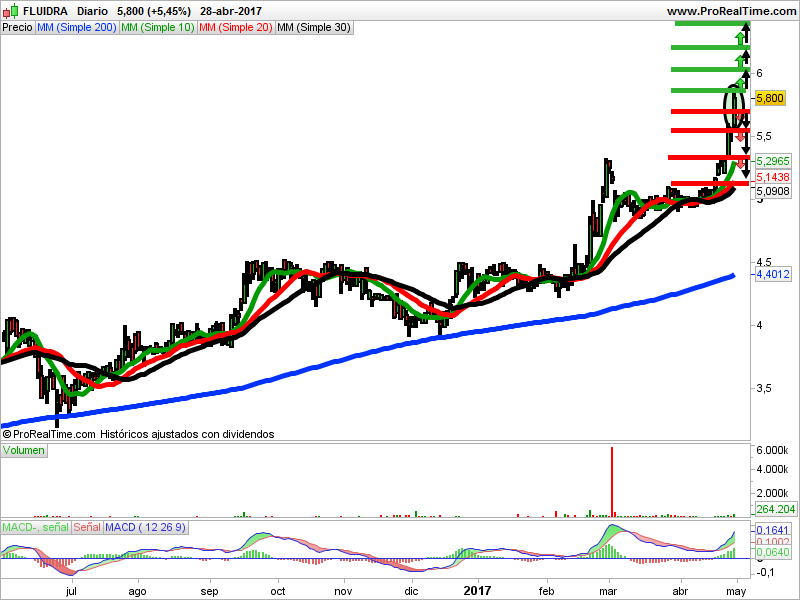
Task: Click the ago month on the time axis
Action: pyautogui.click(x=137, y=592)
